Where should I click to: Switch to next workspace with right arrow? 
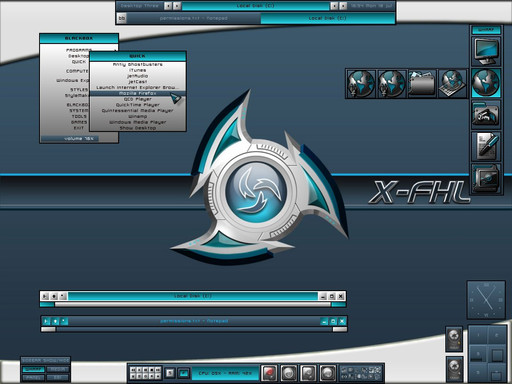click(177, 6)
